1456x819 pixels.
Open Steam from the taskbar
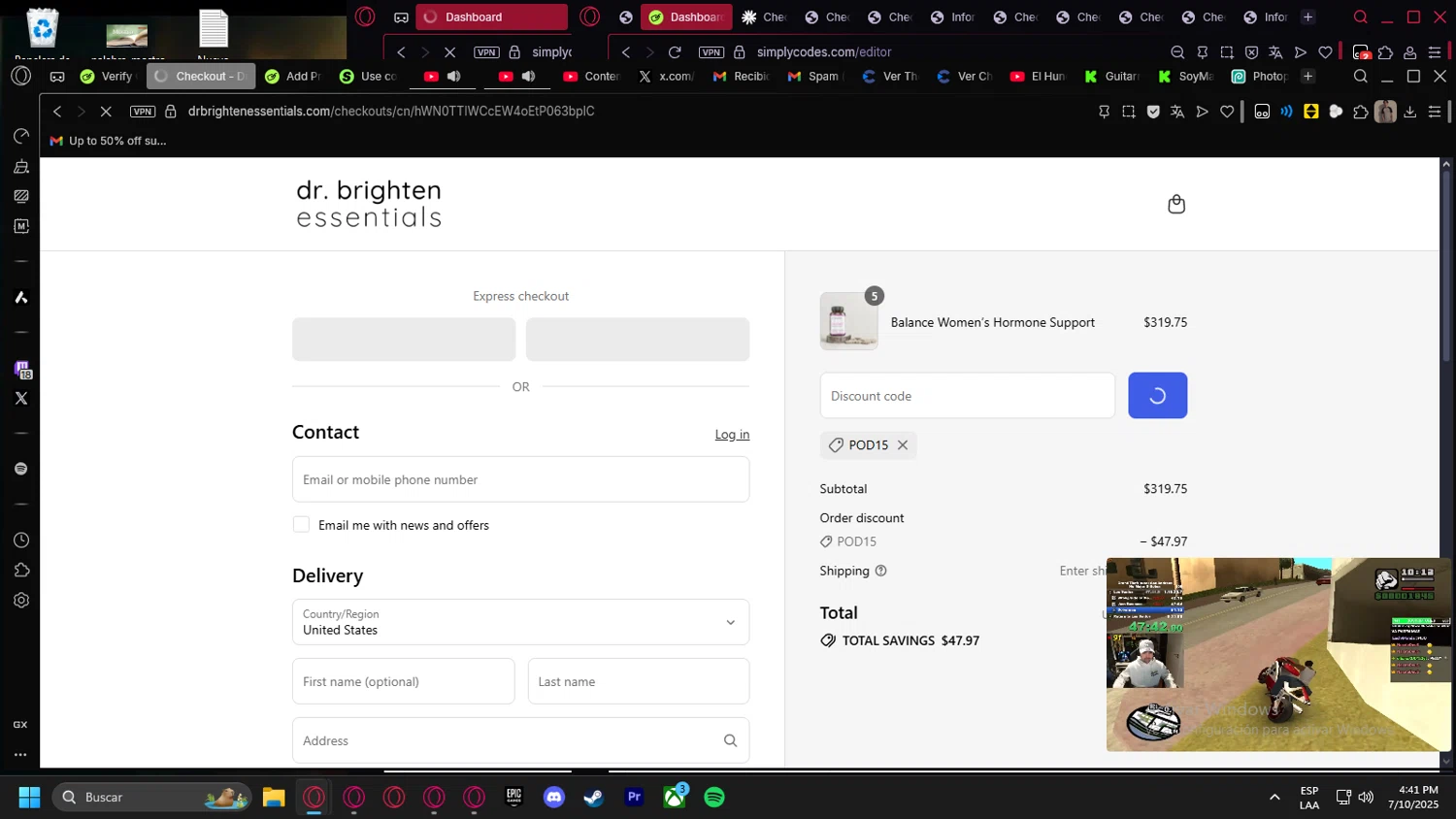tap(594, 798)
